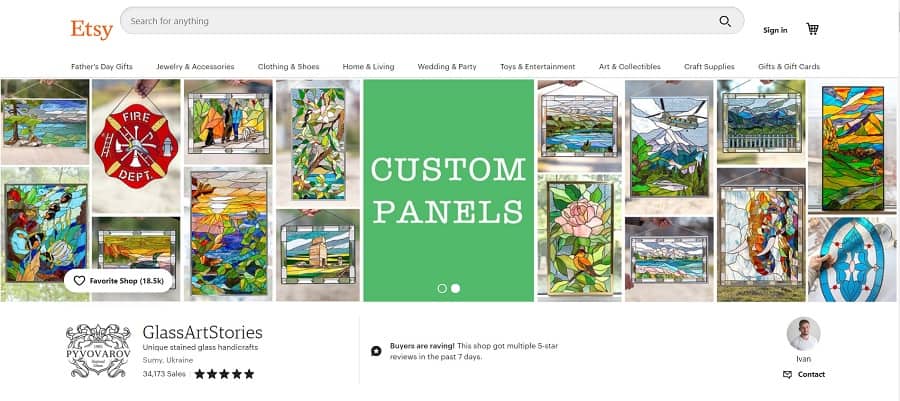Open the Fire Dept. stained glass thumbnail

click(136, 146)
